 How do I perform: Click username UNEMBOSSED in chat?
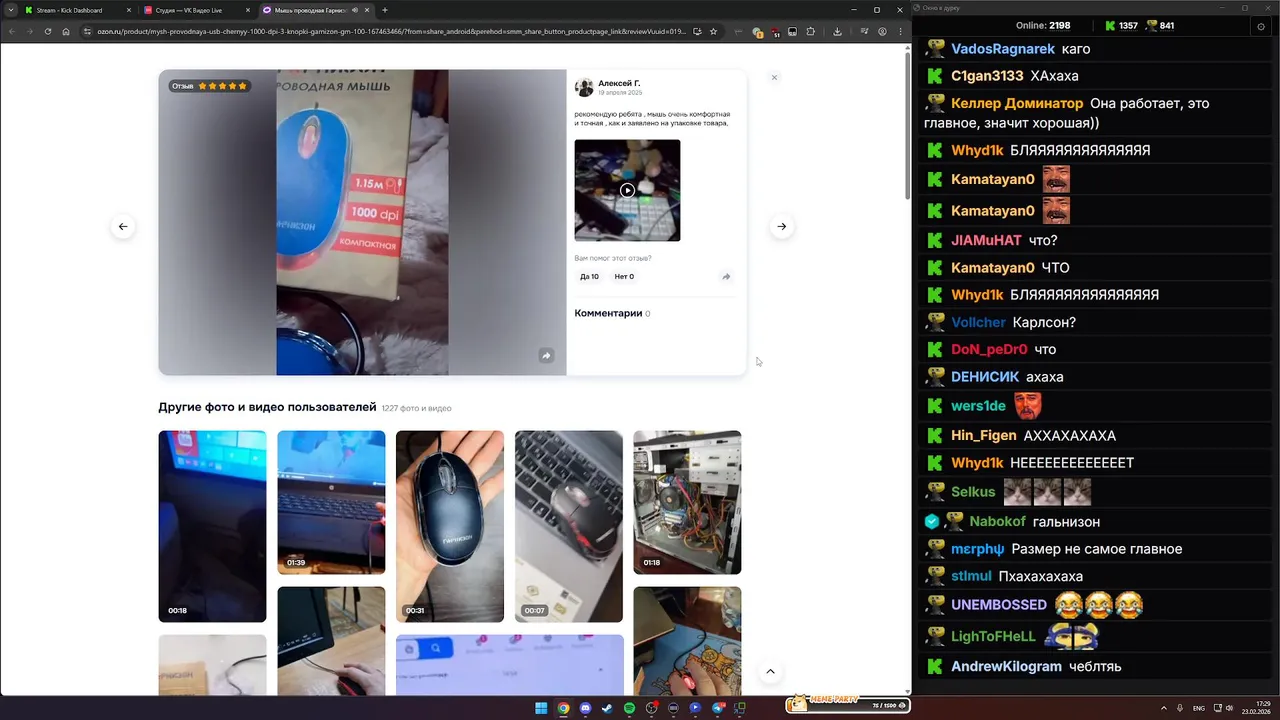point(999,605)
